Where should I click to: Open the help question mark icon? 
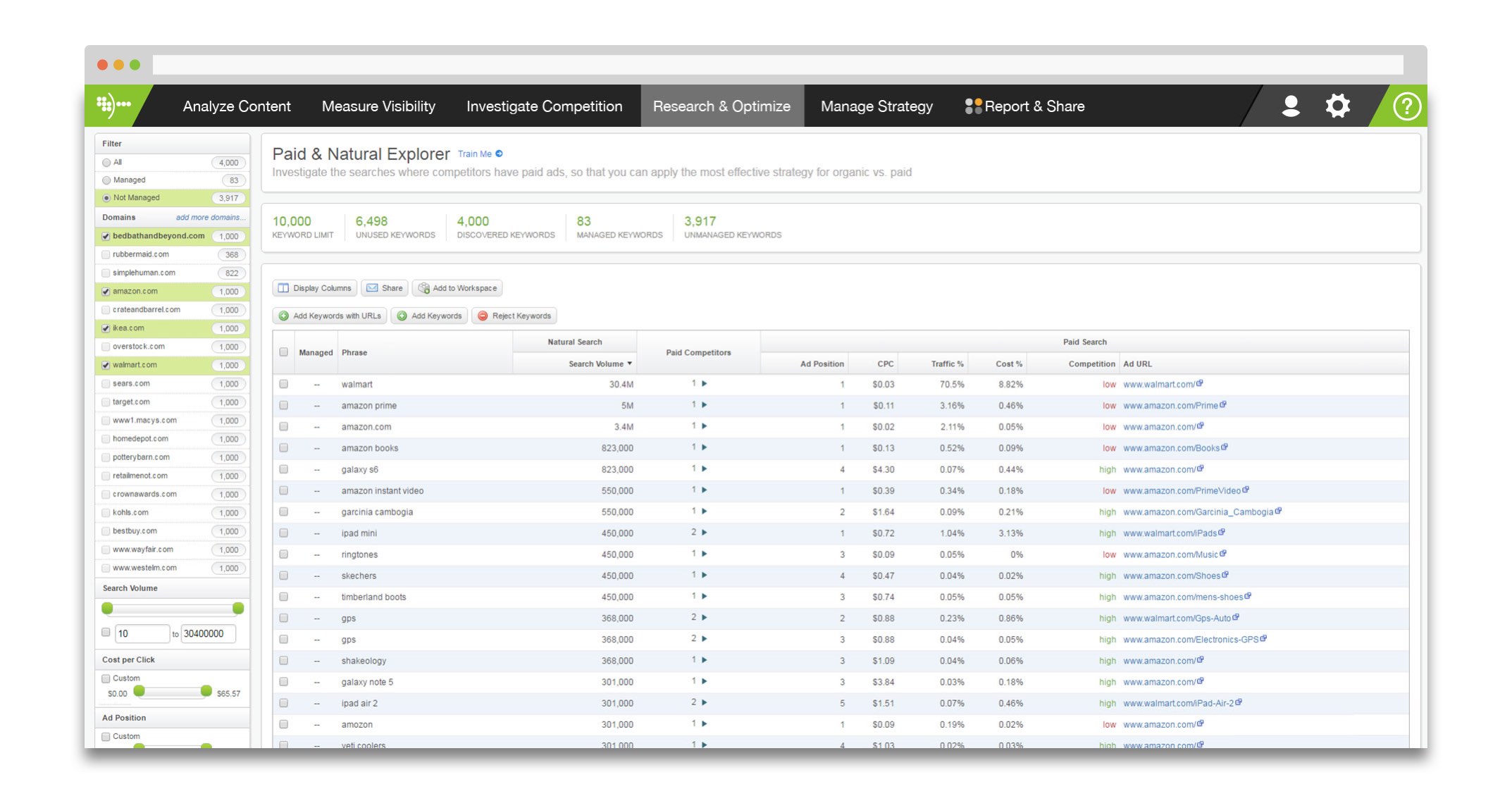(x=1407, y=106)
